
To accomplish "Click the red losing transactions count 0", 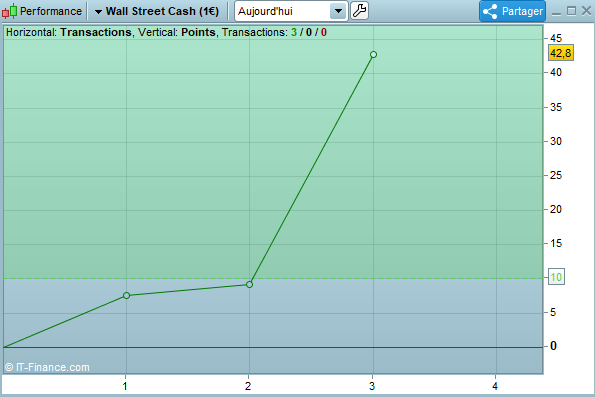I will pyautogui.click(x=324, y=32).
